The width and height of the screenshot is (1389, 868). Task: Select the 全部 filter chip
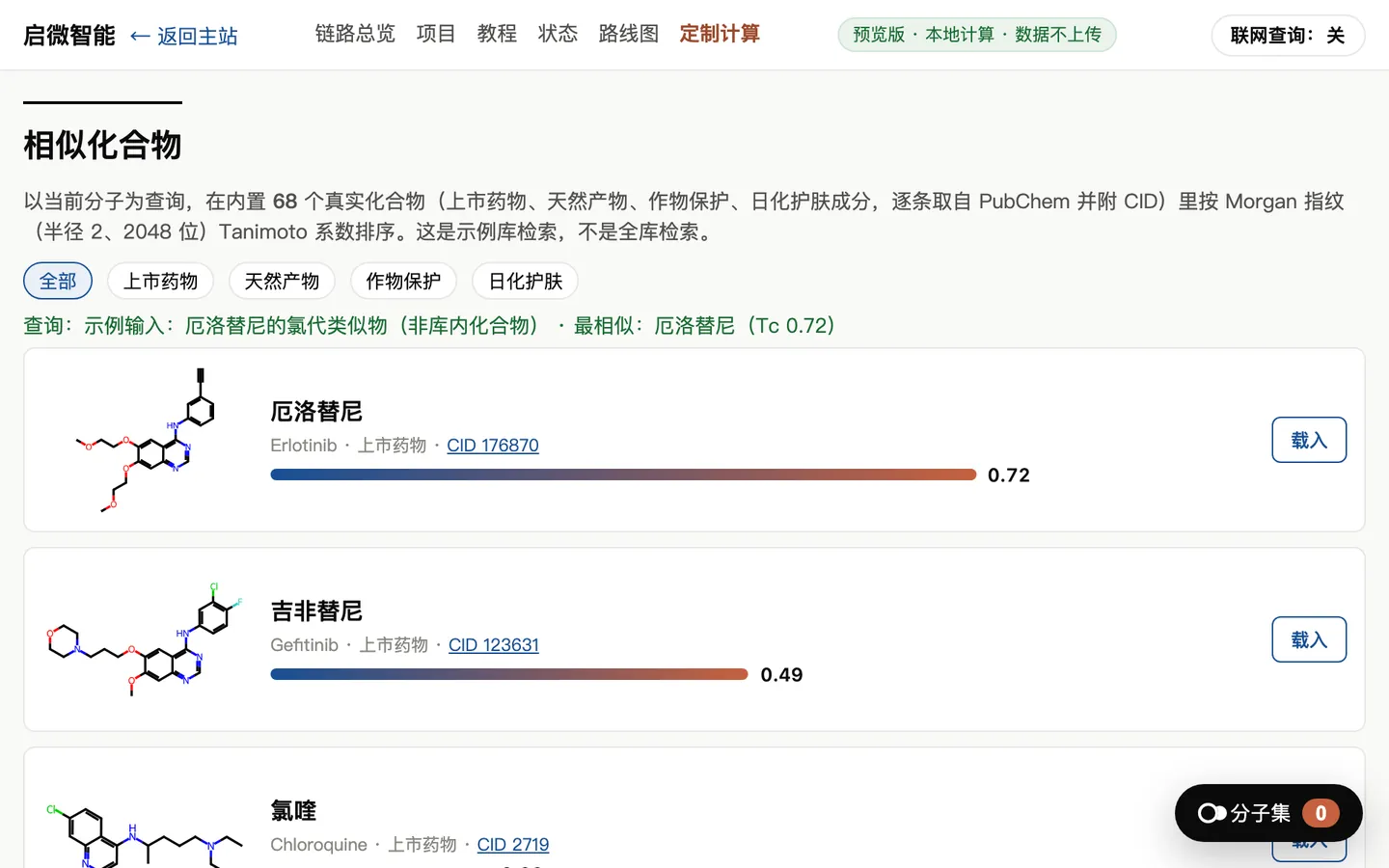[x=58, y=281]
